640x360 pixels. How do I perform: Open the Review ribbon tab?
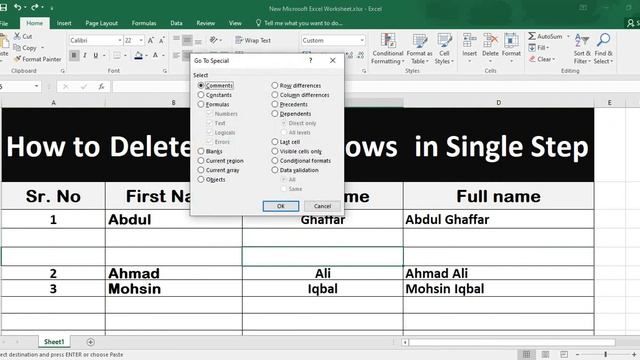(x=206, y=23)
